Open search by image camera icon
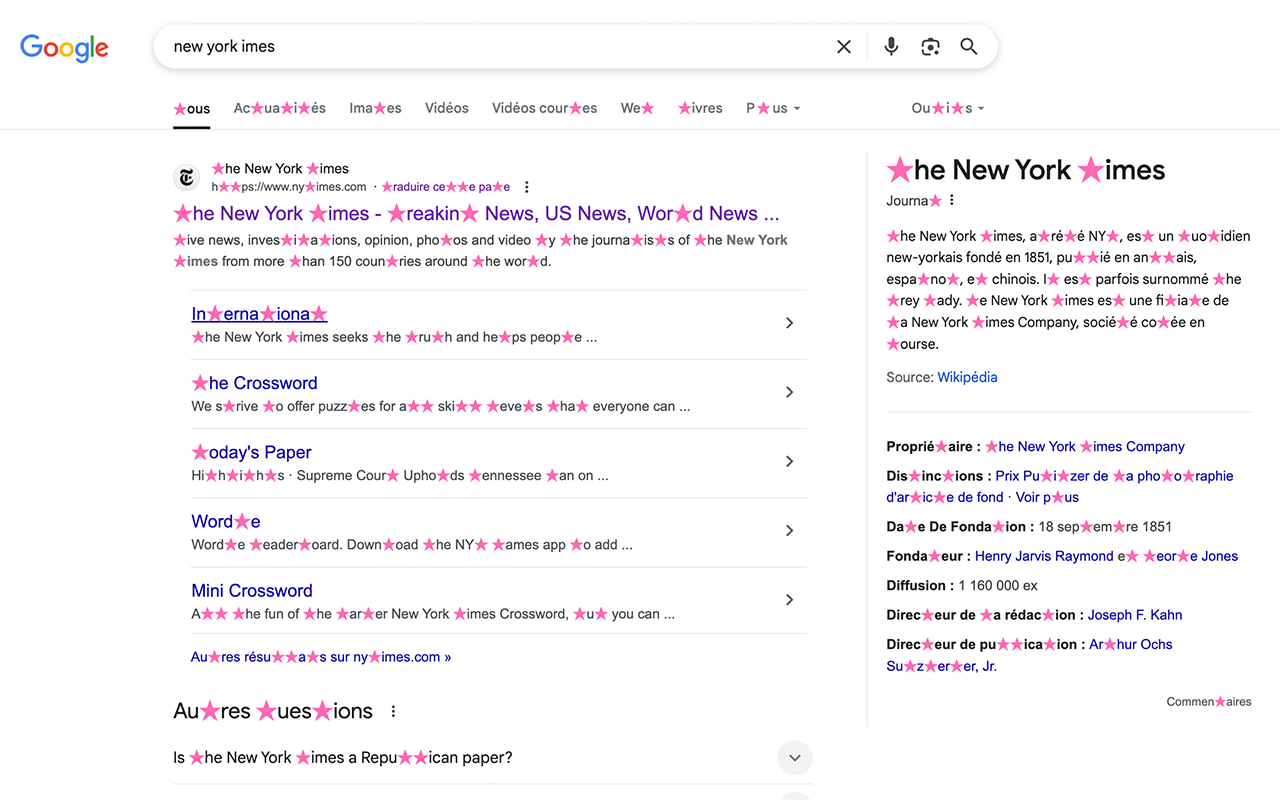 930,47
